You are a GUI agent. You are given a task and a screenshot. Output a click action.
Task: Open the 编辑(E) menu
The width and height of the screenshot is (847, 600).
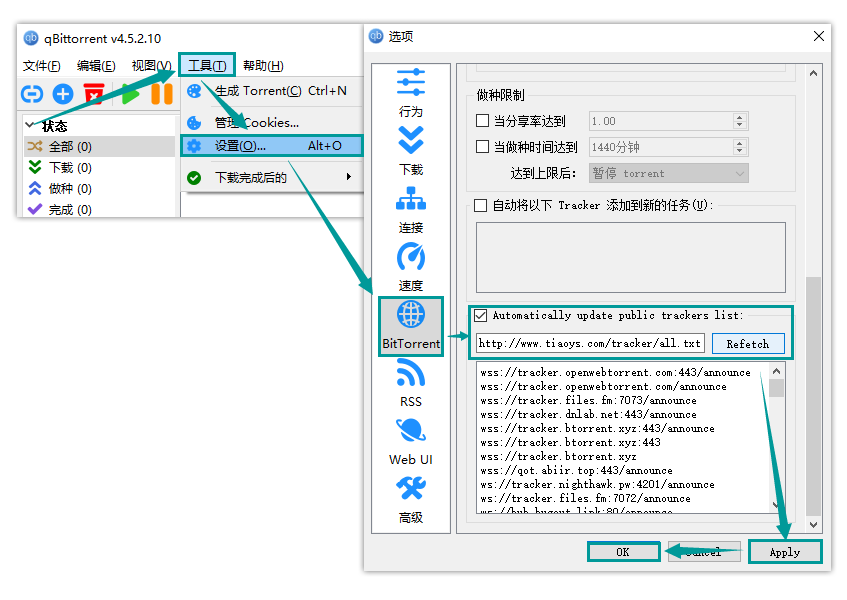coord(96,65)
